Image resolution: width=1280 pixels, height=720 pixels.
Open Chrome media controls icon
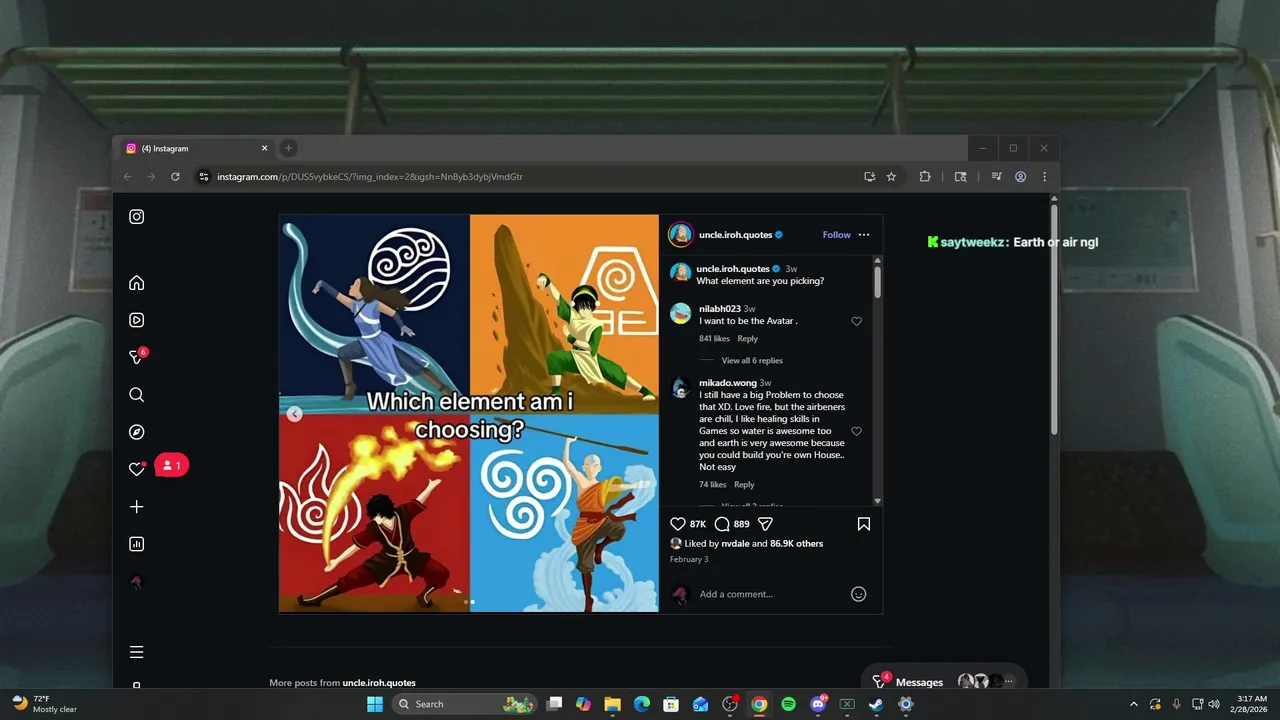tap(996, 177)
